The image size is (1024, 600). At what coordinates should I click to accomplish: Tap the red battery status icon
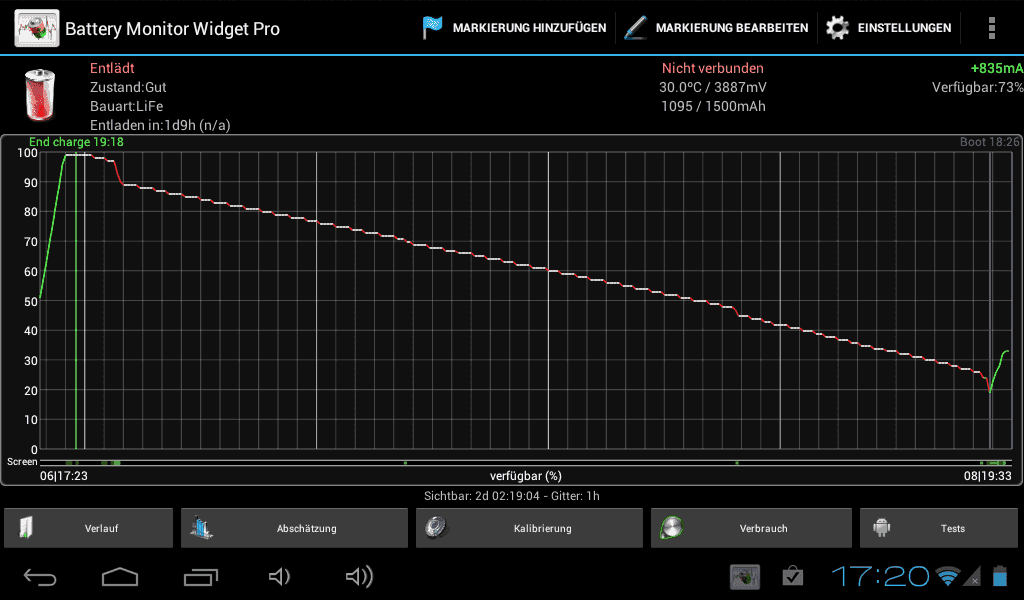[x=41, y=94]
